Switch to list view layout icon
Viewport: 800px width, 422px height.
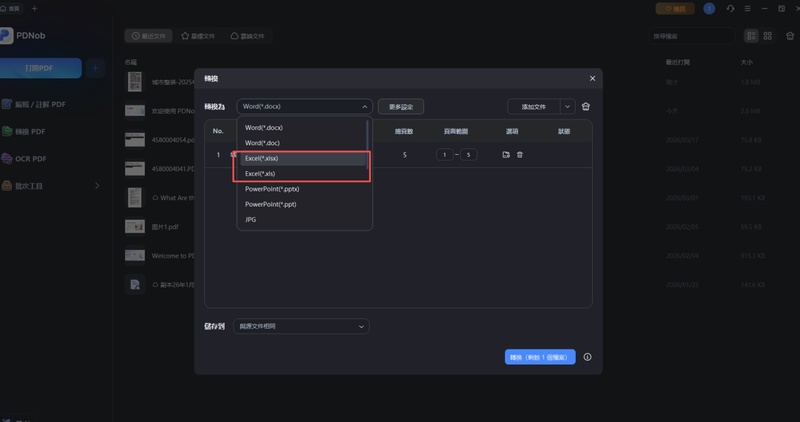pos(751,36)
